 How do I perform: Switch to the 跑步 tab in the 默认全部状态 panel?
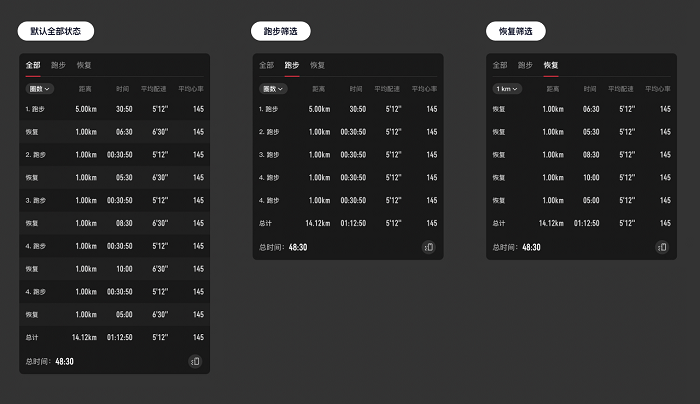coord(58,65)
